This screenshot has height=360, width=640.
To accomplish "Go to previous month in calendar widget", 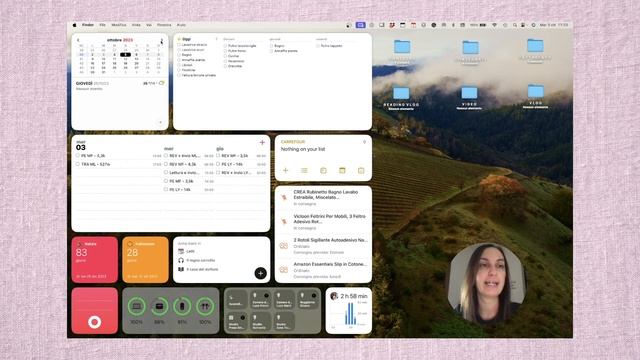I will click(x=78, y=40).
